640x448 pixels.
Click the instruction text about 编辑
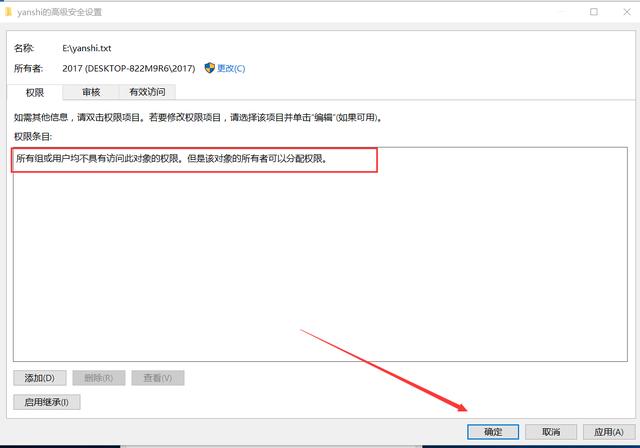pos(198,118)
